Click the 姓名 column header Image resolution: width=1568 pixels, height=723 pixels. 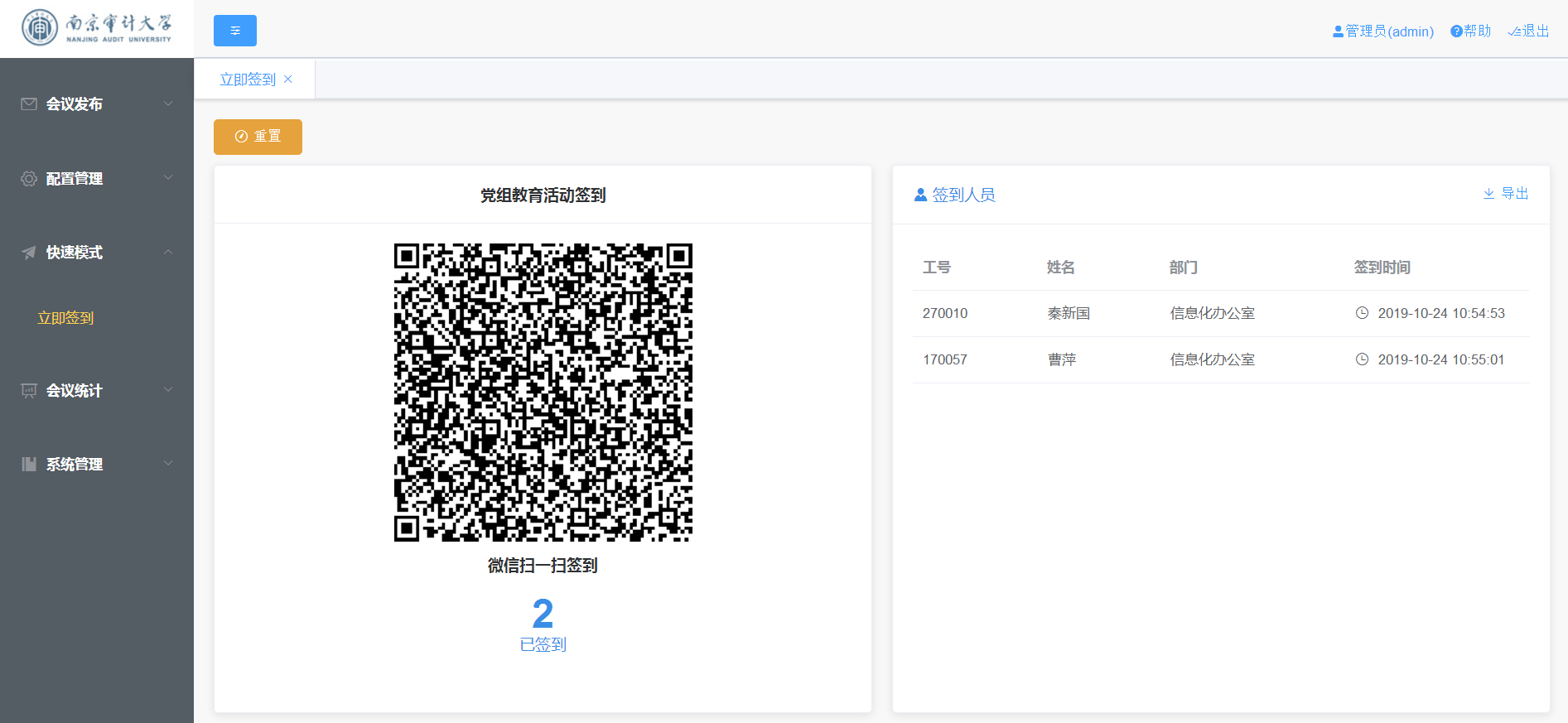1061,268
